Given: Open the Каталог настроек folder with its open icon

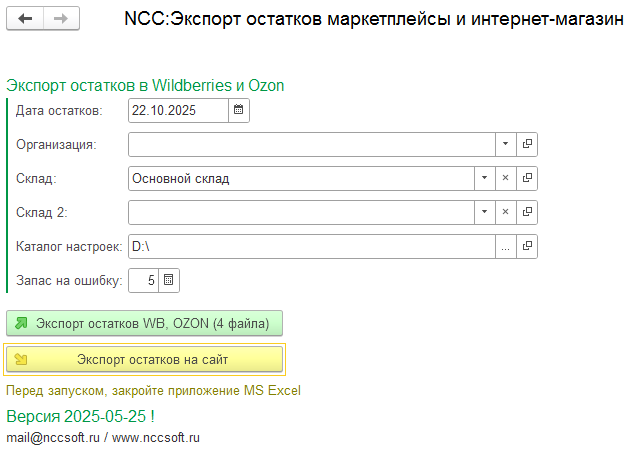Looking at the screenshot, I should click(x=528, y=246).
